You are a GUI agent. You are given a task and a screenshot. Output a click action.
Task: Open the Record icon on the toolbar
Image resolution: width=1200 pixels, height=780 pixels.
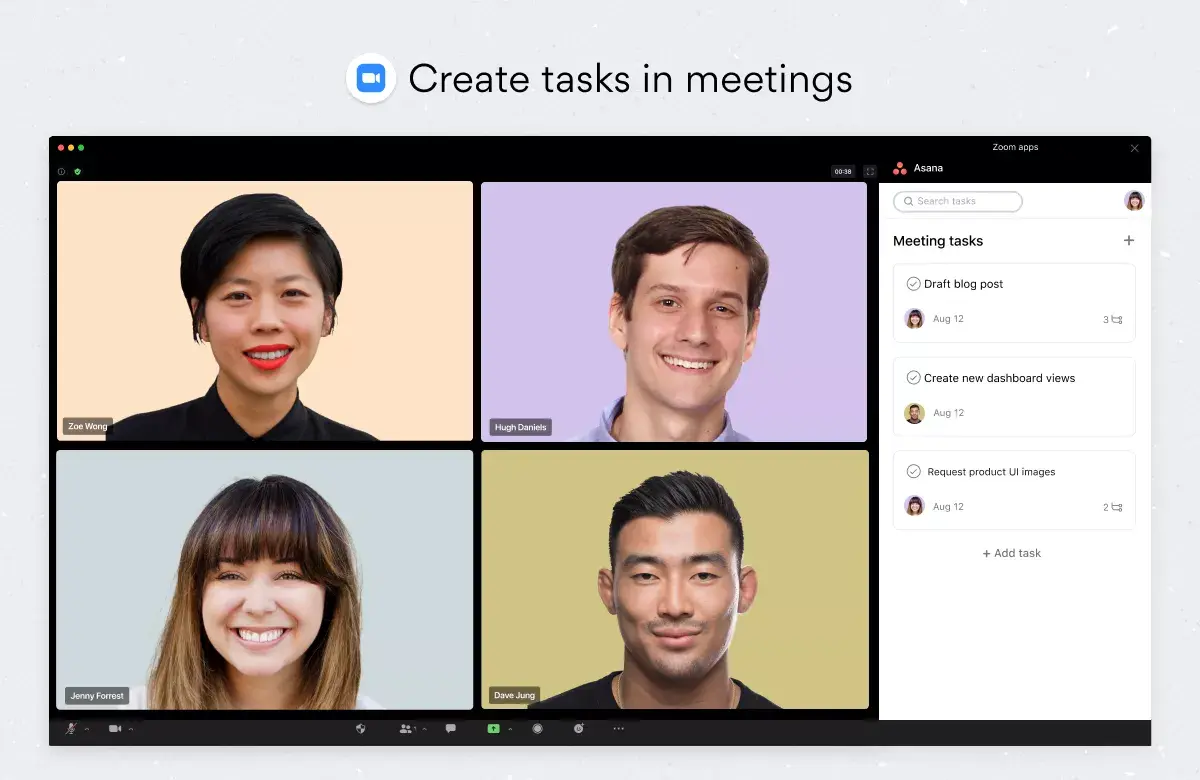[x=538, y=729]
